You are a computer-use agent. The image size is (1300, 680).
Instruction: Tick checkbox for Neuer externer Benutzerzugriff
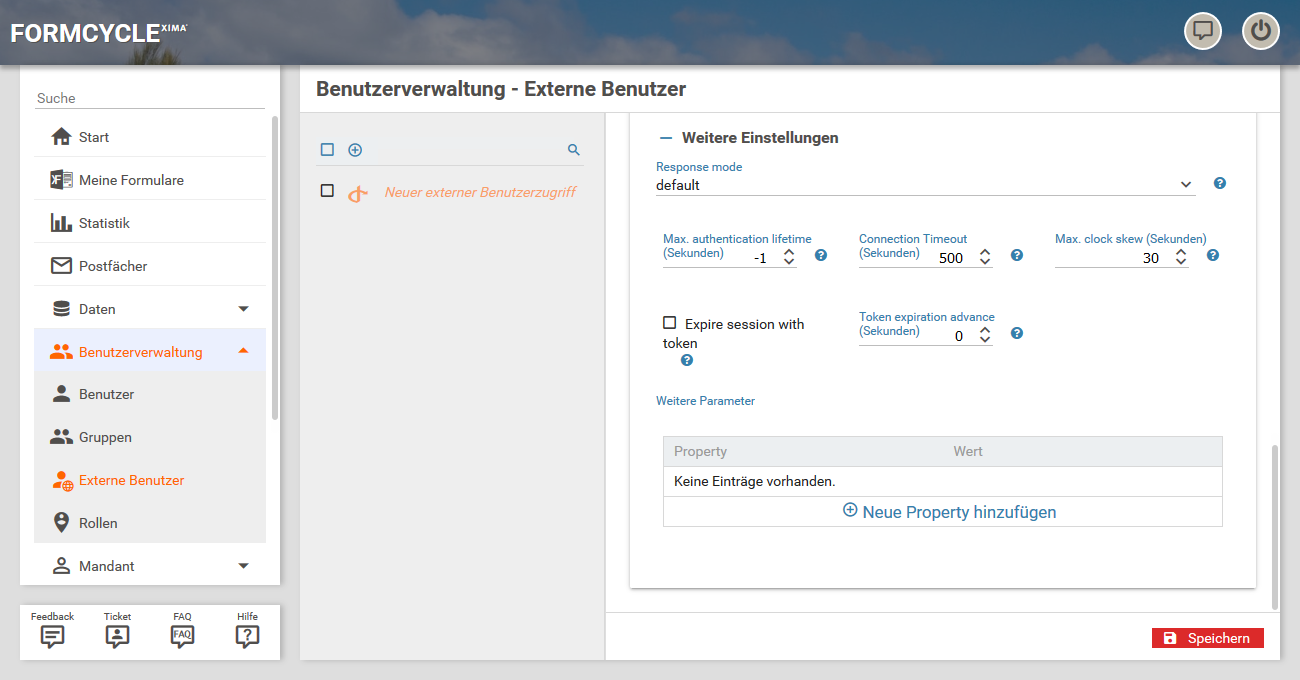coord(327,191)
